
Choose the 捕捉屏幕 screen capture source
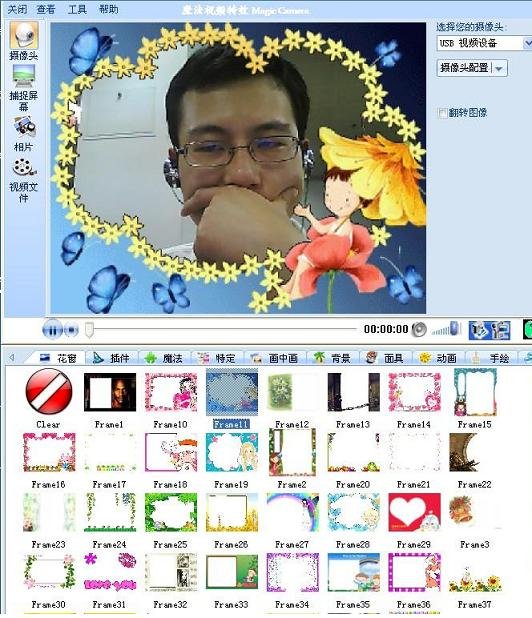24,76
